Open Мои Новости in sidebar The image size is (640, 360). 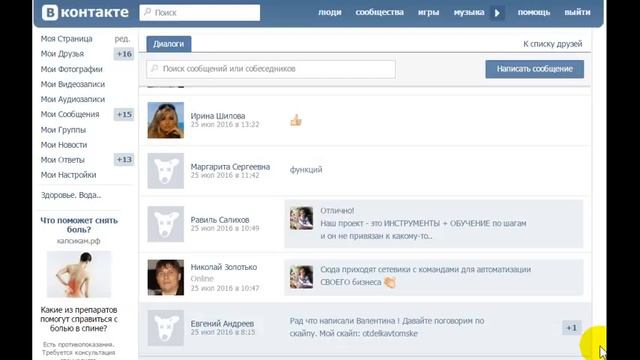click(x=64, y=145)
